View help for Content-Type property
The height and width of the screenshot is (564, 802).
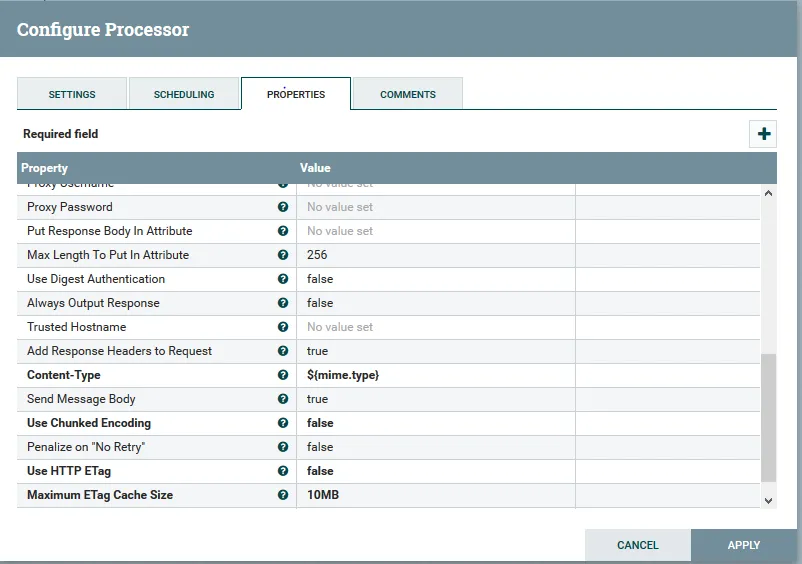click(283, 375)
